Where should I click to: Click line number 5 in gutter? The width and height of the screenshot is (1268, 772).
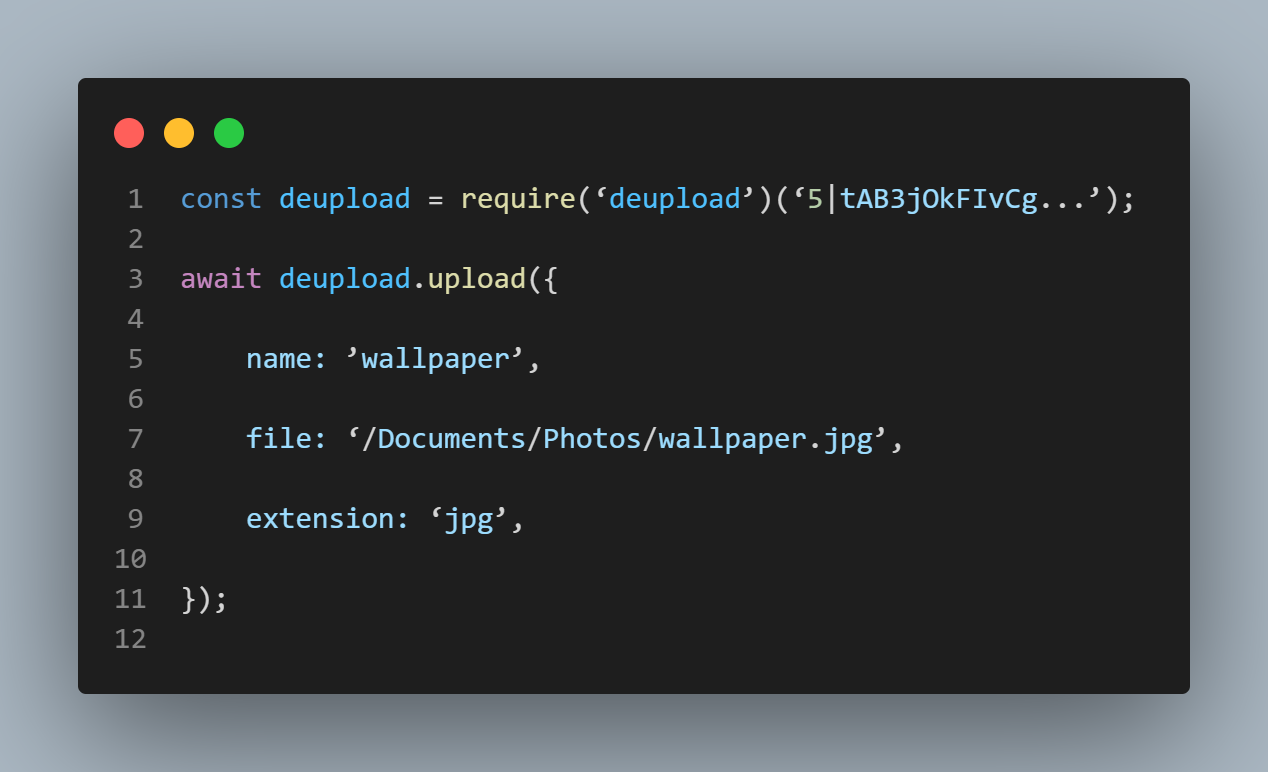(x=135, y=359)
